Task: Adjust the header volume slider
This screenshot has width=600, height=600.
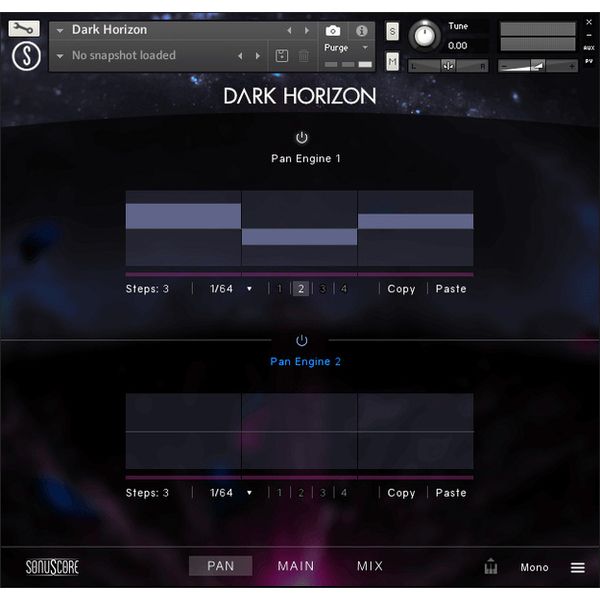Action: pos(538,66)
